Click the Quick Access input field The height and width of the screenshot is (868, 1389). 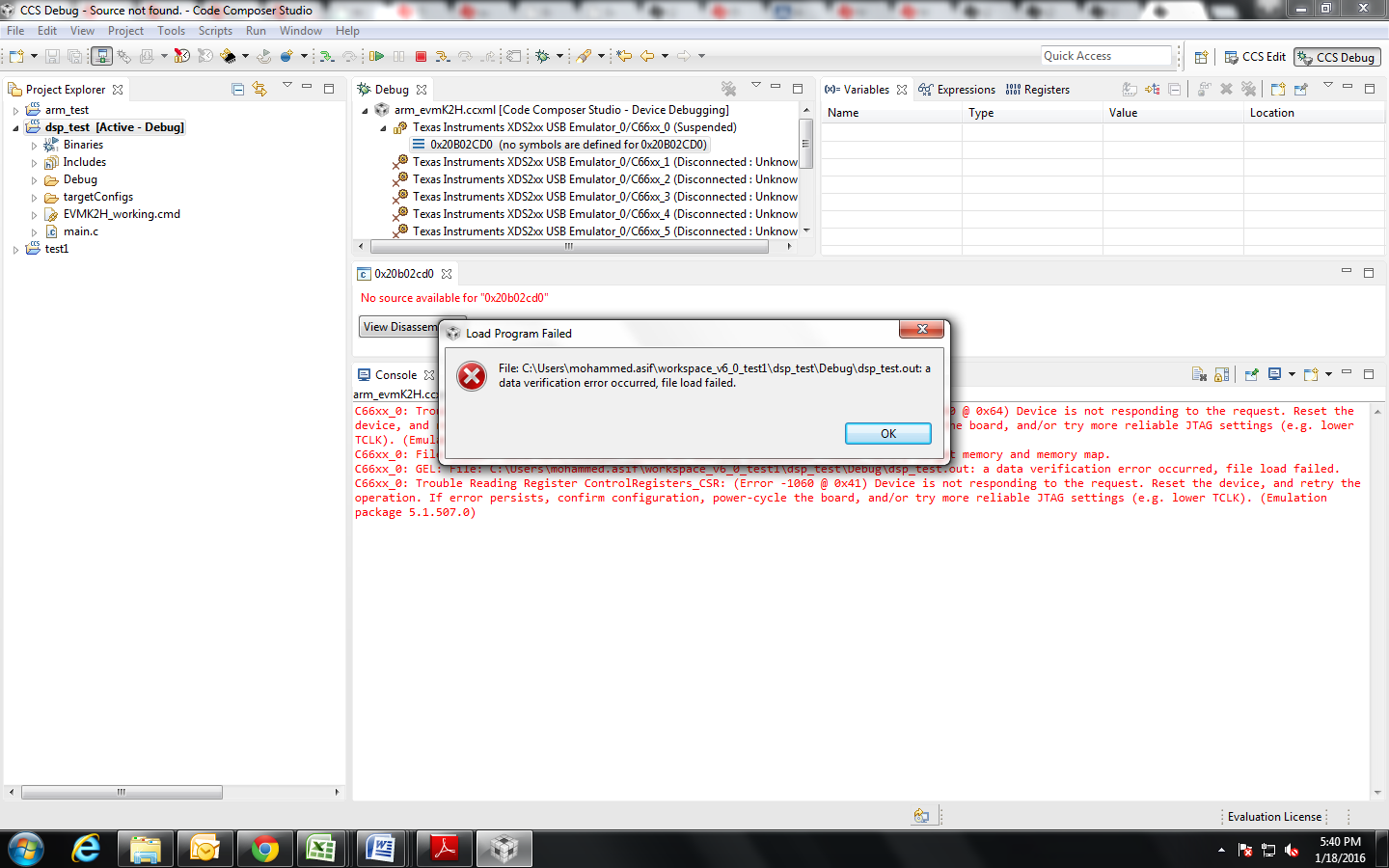coord(1106,56)
